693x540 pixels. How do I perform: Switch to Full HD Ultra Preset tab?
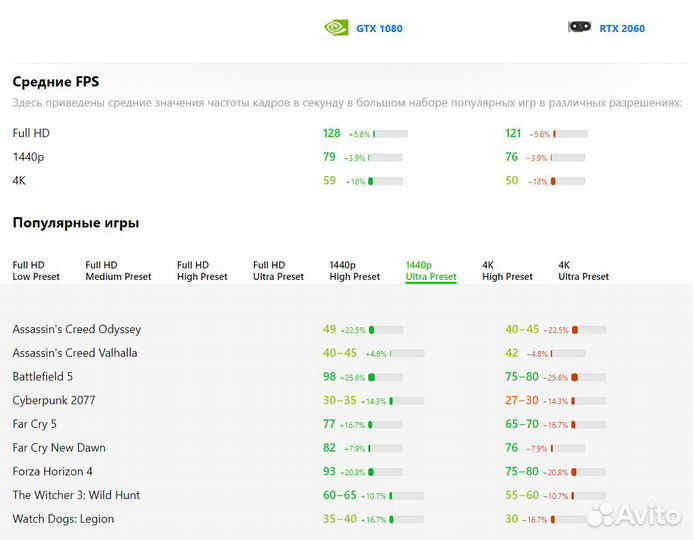[278, 271]
